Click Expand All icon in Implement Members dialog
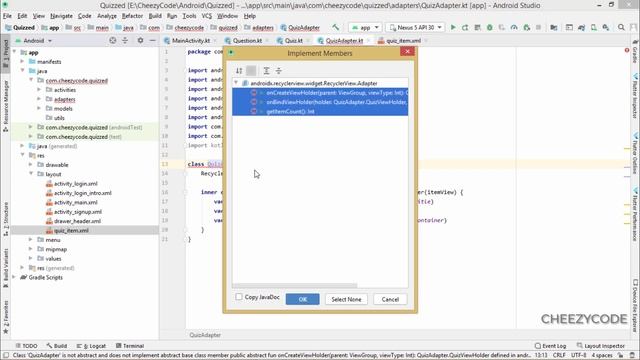The height and width of the screenshot is (360, 640). (266, 71)
